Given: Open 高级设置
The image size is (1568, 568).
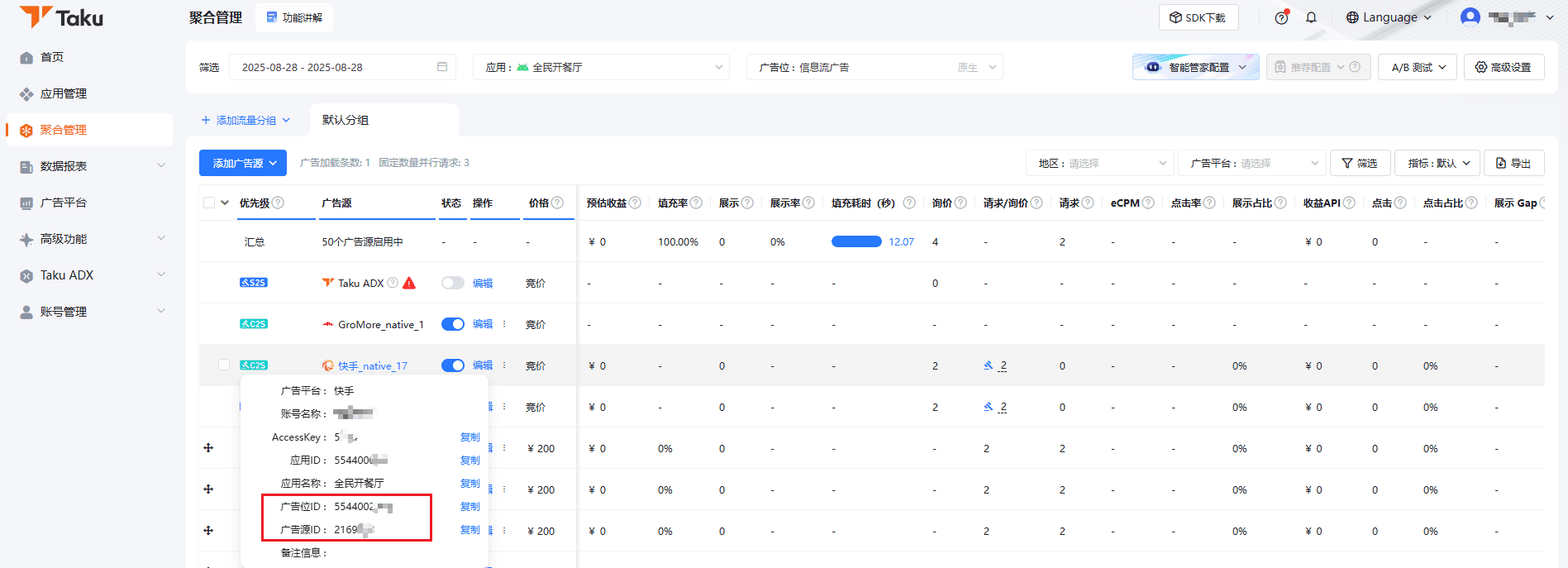Looking at the screenshot, I should (1504, 67).
